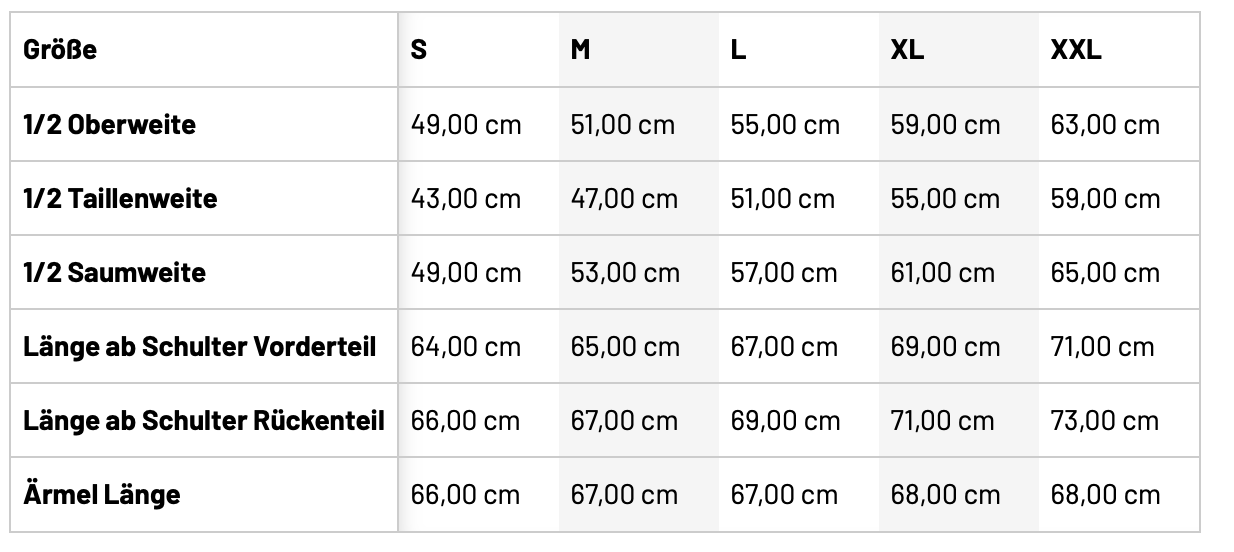
Task: Click Taillenweite value for size M
Action: click(624, 199)
